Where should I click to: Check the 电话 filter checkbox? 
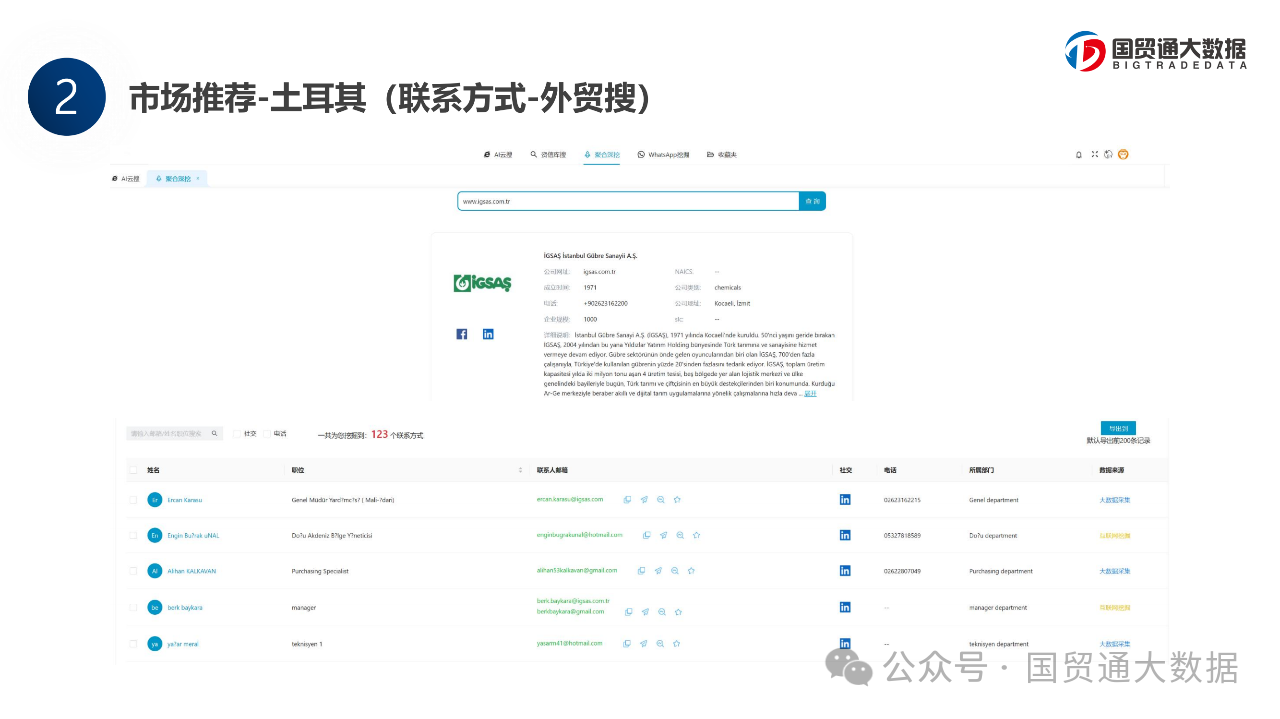(x=267, y=434)
